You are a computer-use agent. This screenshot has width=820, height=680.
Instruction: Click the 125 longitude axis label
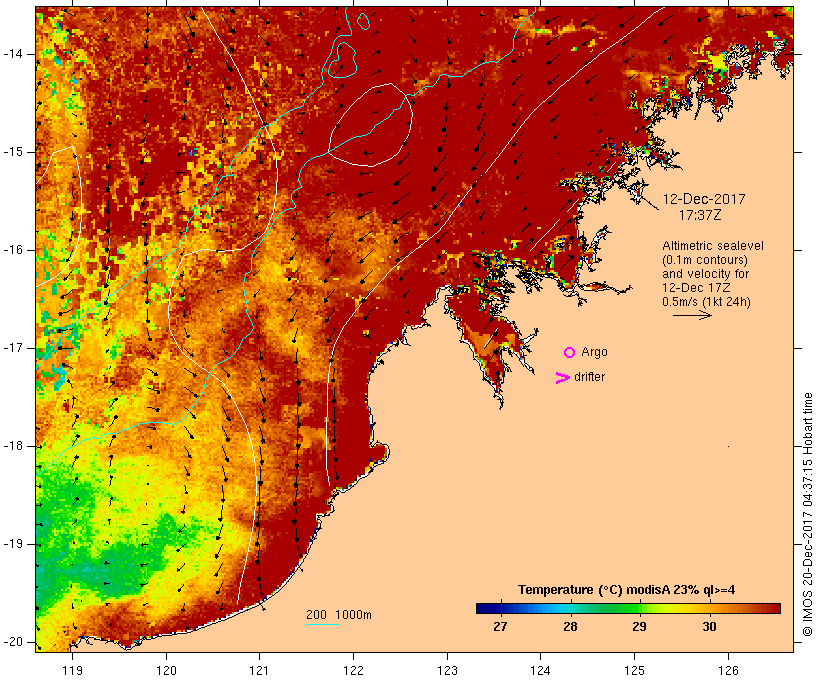[635, 670]
